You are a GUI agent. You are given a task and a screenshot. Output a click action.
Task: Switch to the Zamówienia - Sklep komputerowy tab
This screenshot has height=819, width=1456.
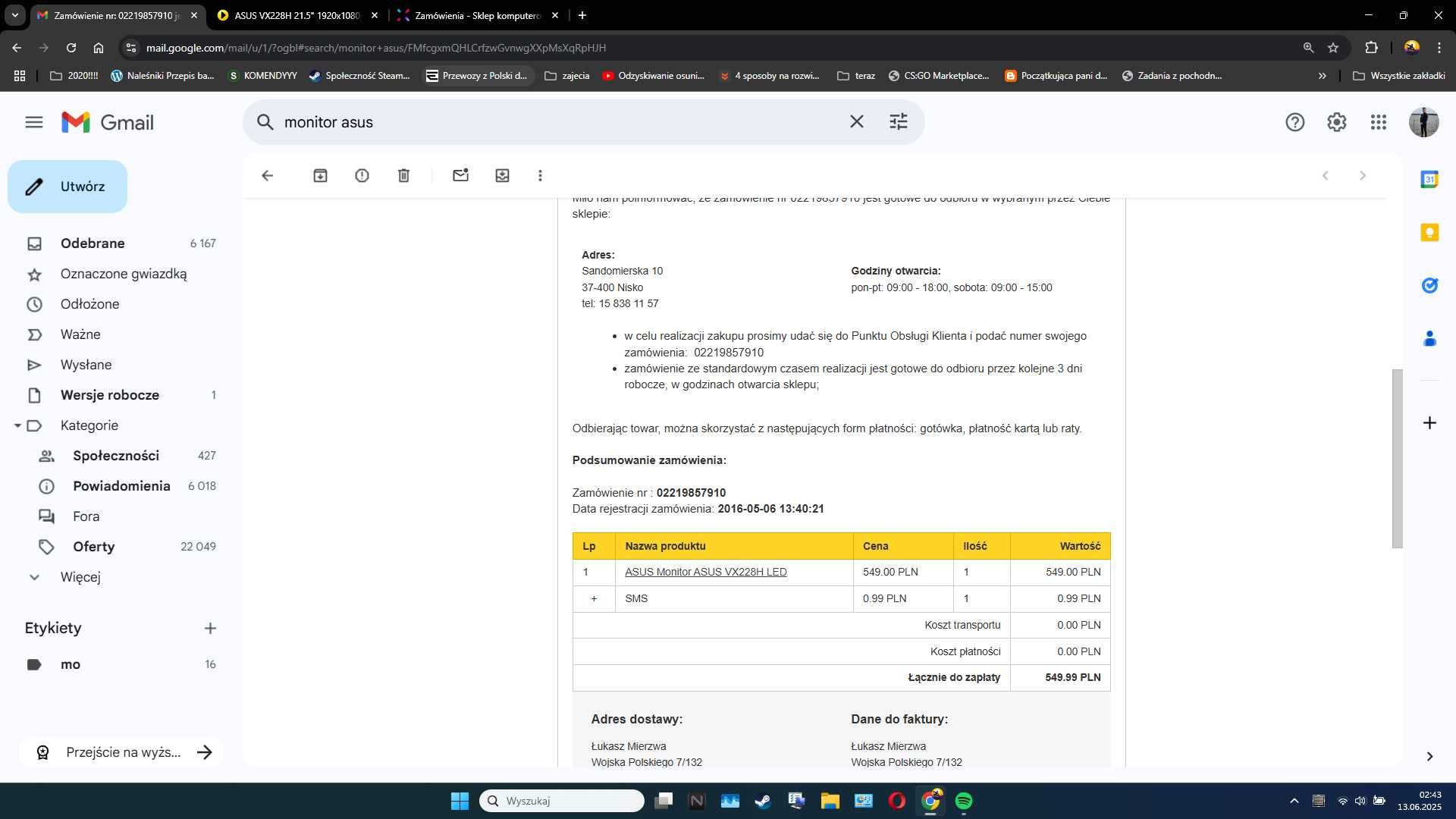pos(478,15)
